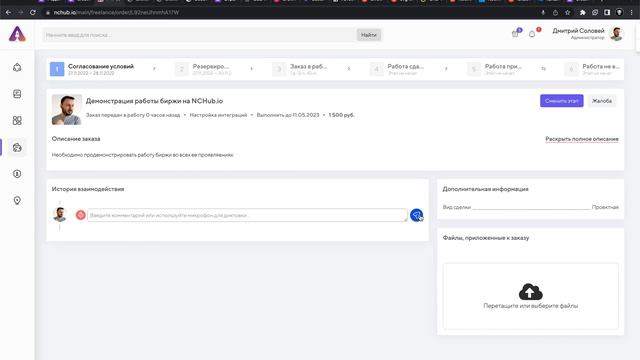Open Chrome profile avatar icon
The width and height of the screenshot is (640, 360).
tap(619, 13)
